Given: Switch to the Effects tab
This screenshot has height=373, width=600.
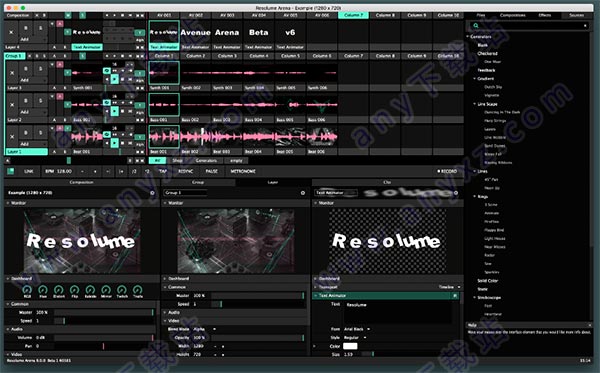Looking at the screenshot, I should (x=545, y=15).
